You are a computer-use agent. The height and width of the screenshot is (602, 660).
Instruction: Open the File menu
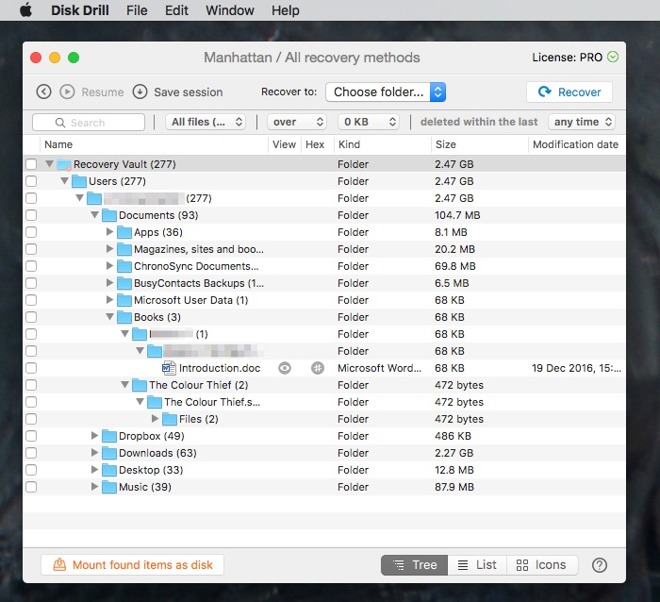[137, 10]
